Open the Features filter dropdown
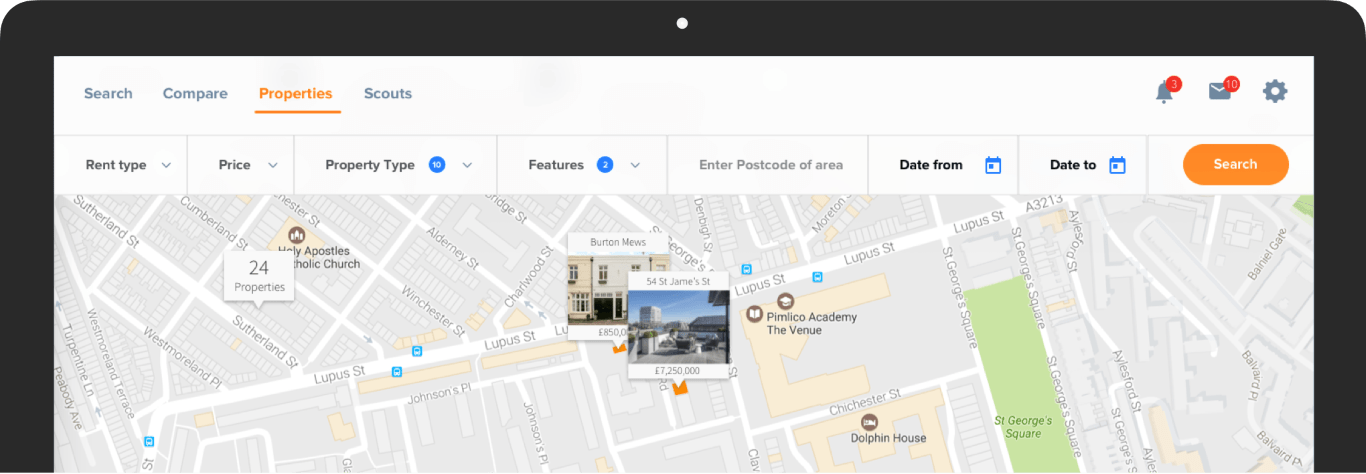This screenshot has width=1366, height=474. click(583, 165)
